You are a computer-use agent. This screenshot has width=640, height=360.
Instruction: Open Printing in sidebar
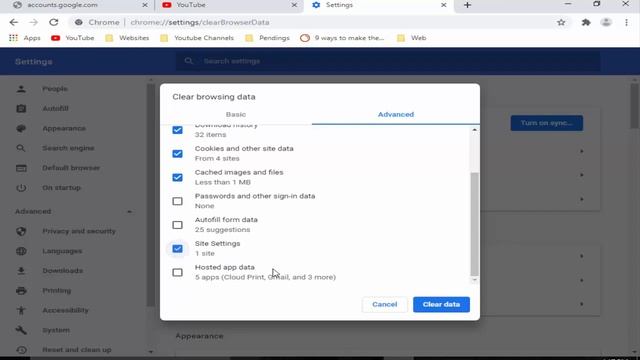point(57,291)
